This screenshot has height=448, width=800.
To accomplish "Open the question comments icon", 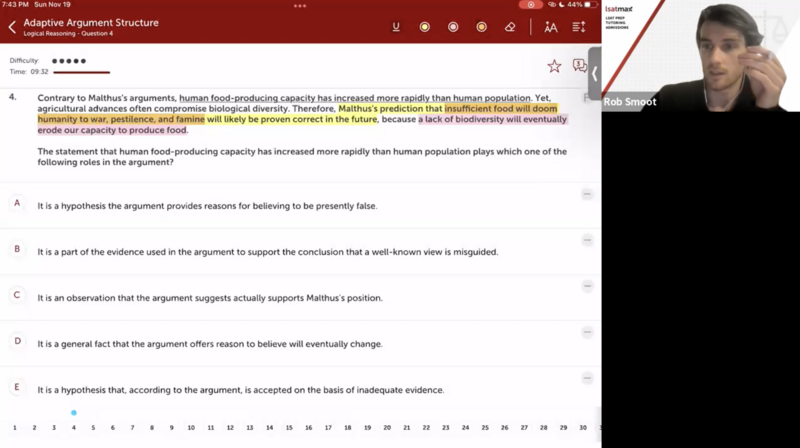I will coord(579,66).
